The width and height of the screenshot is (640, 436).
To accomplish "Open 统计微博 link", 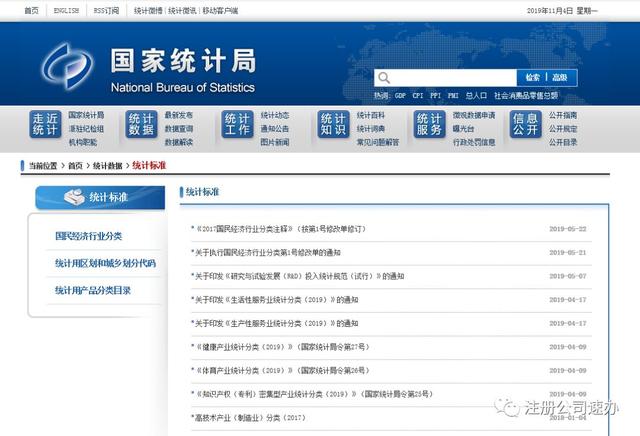I will 148,11.
